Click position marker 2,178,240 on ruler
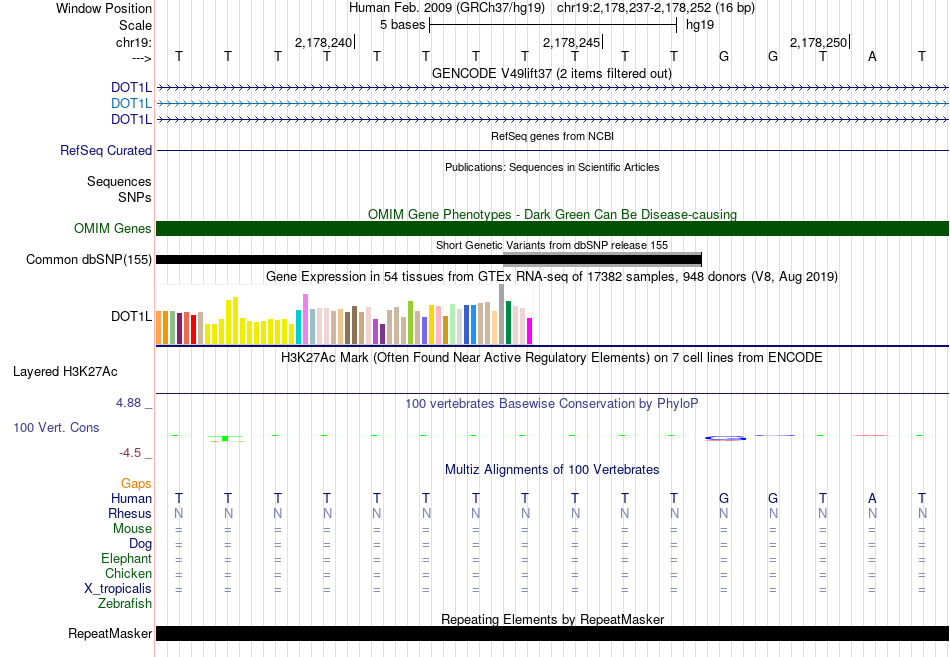950x657 pixels. pos(323,42)
